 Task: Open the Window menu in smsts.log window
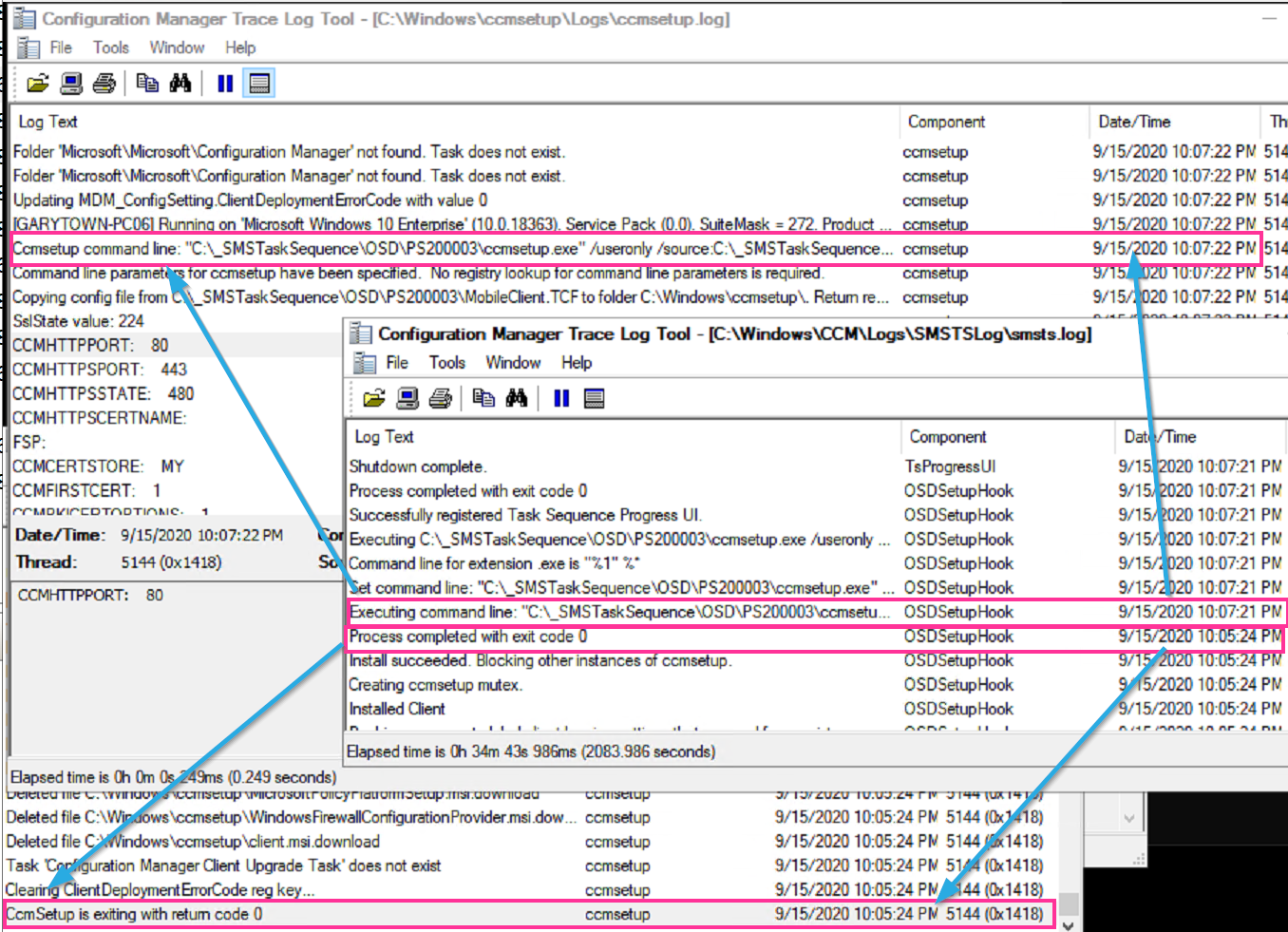(513, 363)
